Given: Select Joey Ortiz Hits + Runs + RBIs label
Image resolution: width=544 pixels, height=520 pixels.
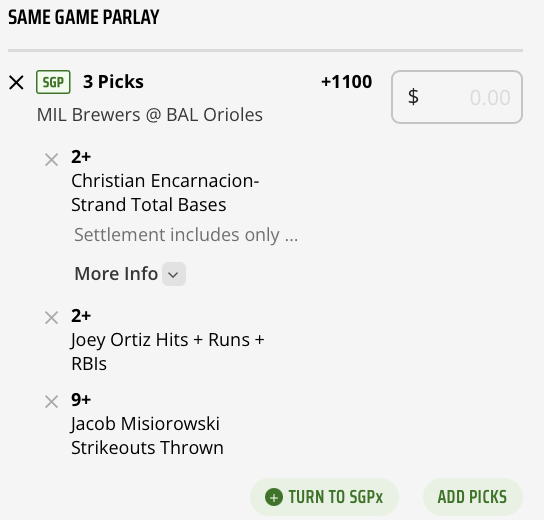Looking at the screenshot, I should [x=168, y=351].
